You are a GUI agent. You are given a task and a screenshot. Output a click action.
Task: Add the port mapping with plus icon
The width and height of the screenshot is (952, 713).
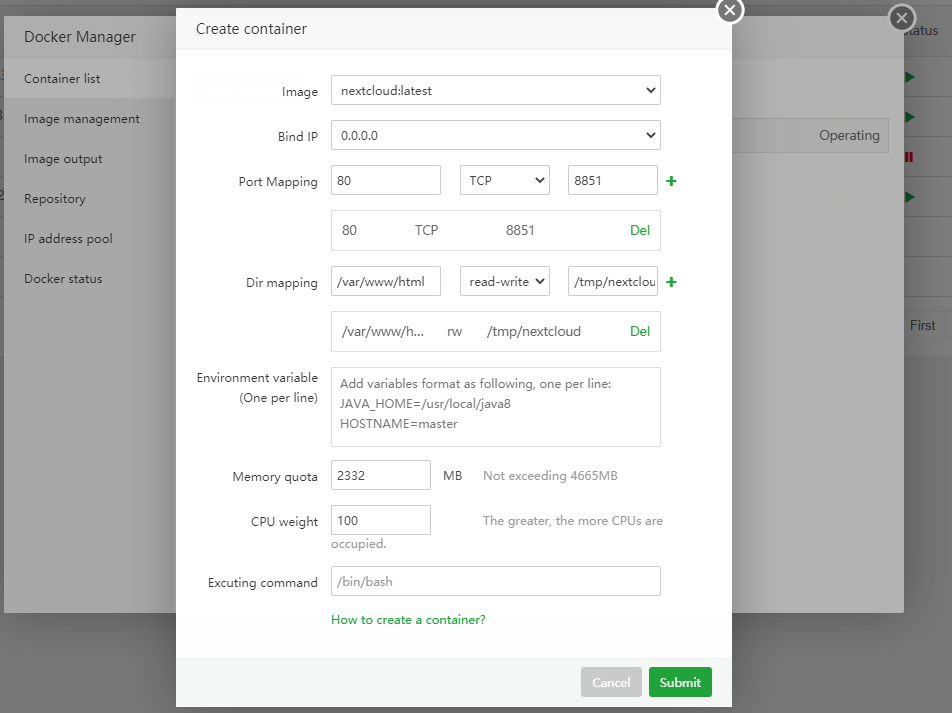click(671, 181)
